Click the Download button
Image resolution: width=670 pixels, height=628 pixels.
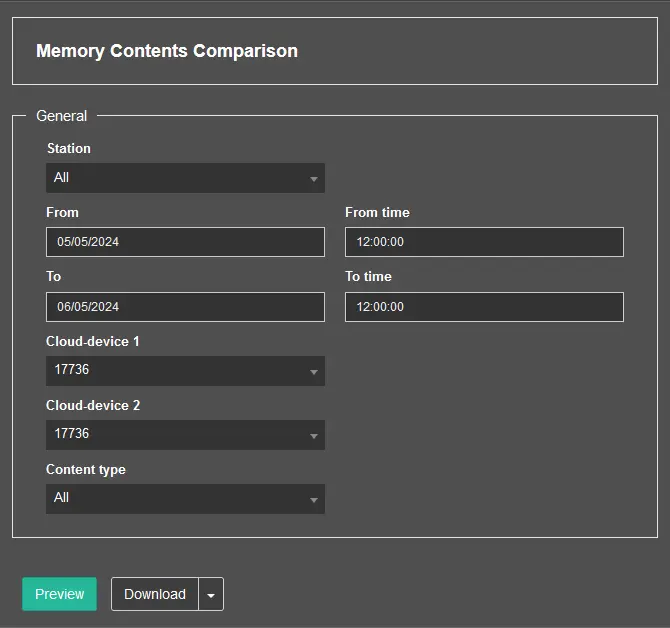155,594
